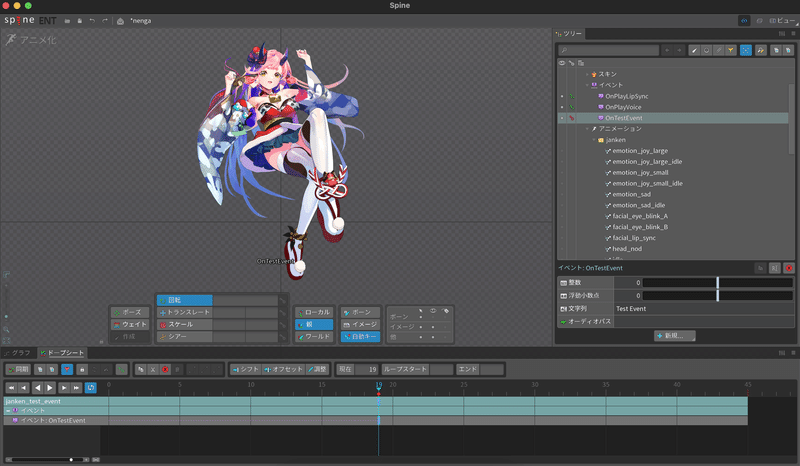Switch to the グラフ tab
800x466 pixels.
[x=18, y=353]
